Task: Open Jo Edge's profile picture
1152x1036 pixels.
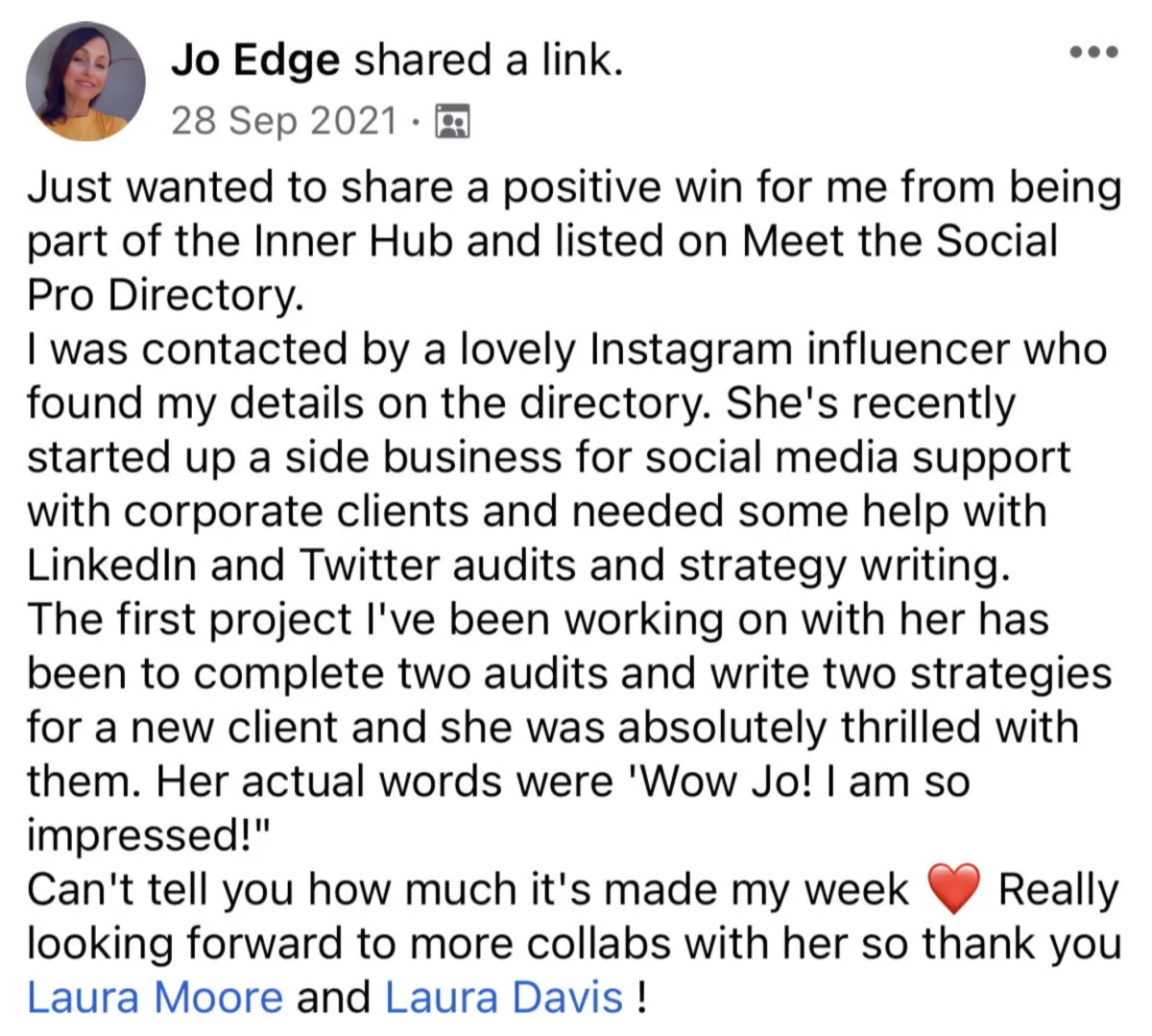Action: (85, 81)
